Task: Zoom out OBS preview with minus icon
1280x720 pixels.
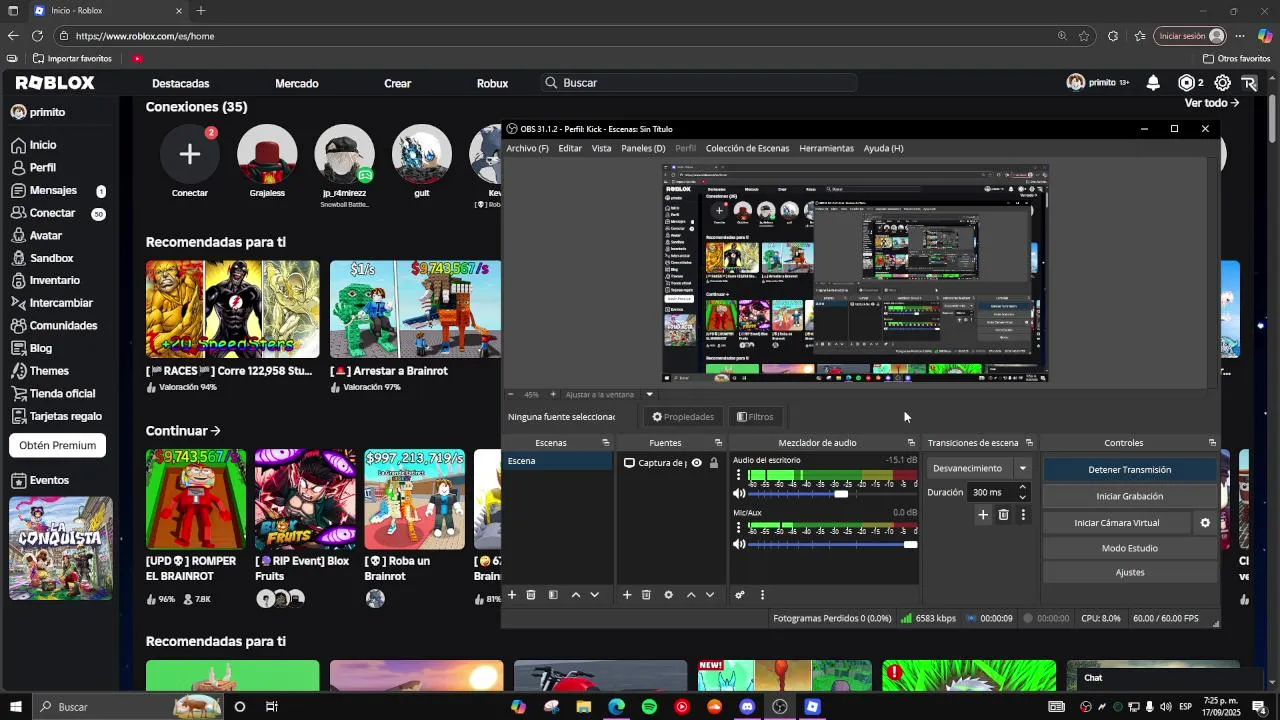Action: [510, 394]
